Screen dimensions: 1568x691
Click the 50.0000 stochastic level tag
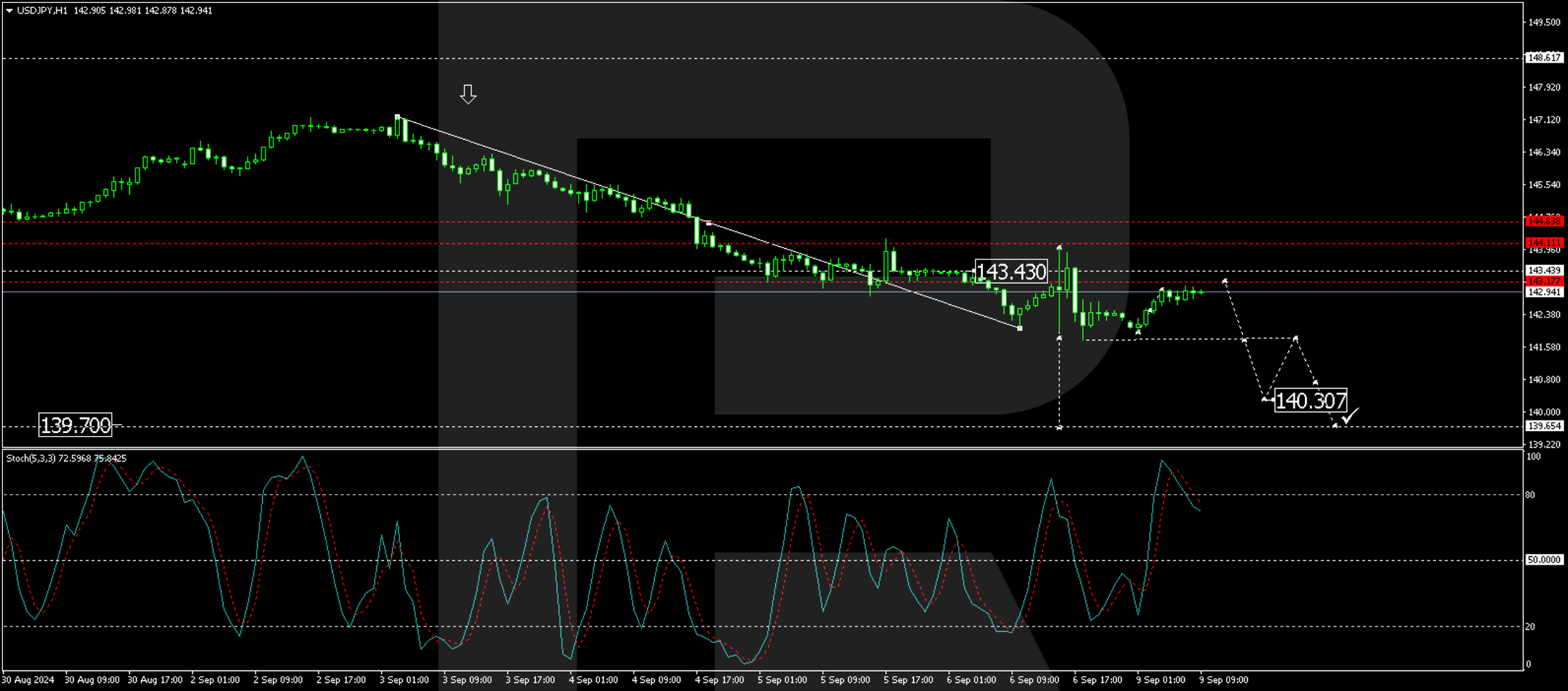[x=1543, y=560]
